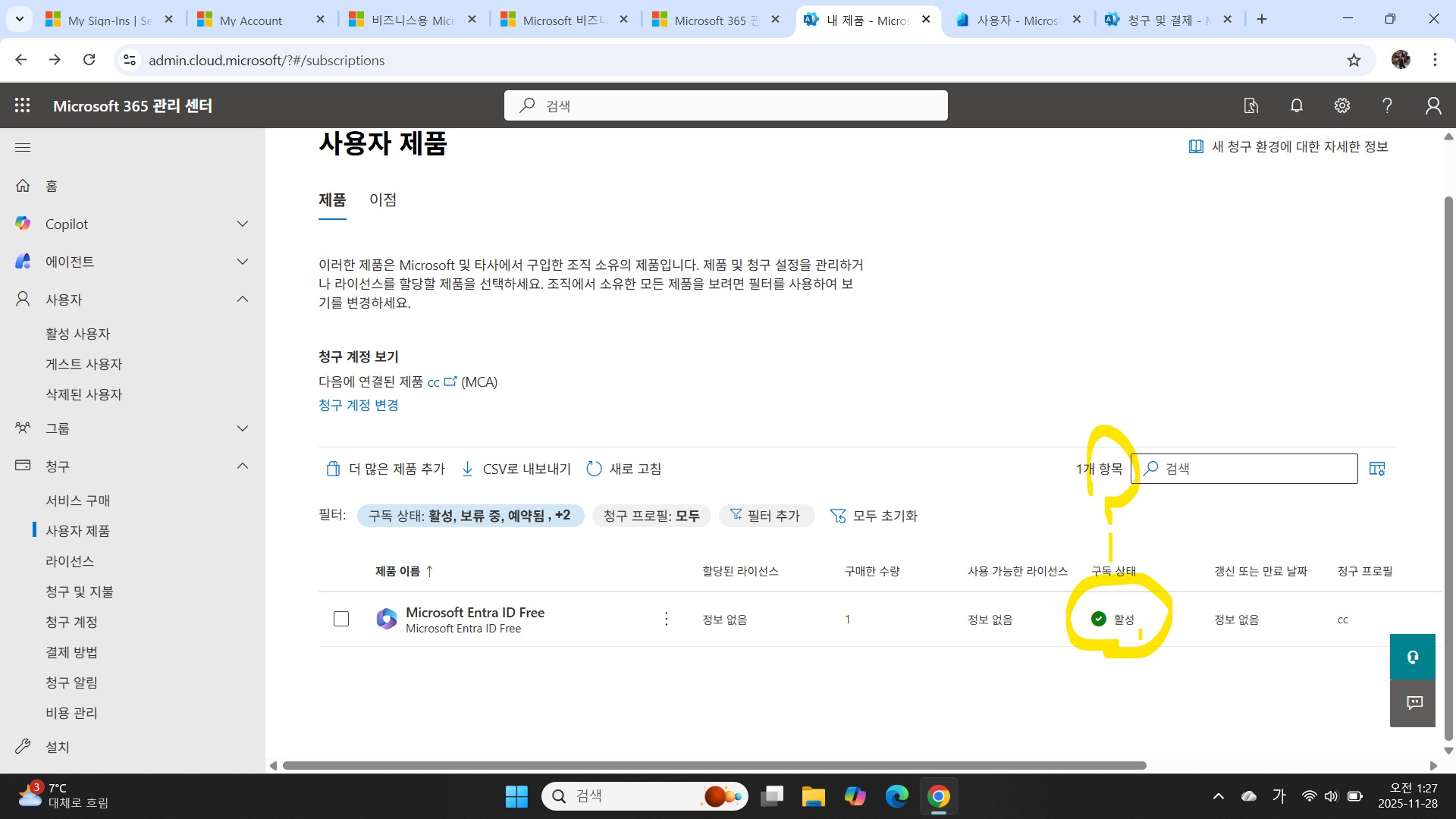Open the 청구 프로필 filter dropdown
Screen dimensions: 1456x819
point(651,516)
